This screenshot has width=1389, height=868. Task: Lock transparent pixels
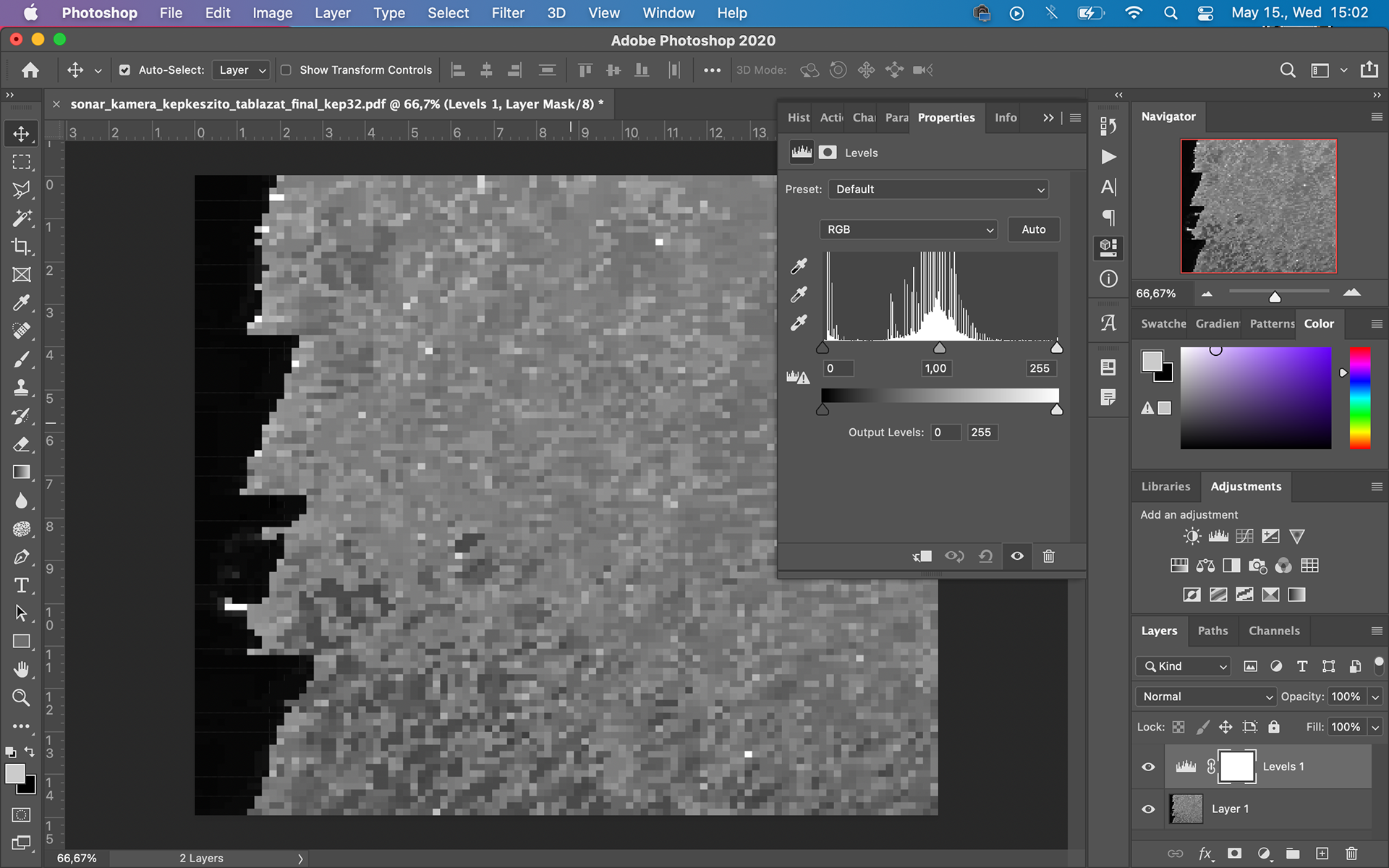click(x=1178, y=727)
